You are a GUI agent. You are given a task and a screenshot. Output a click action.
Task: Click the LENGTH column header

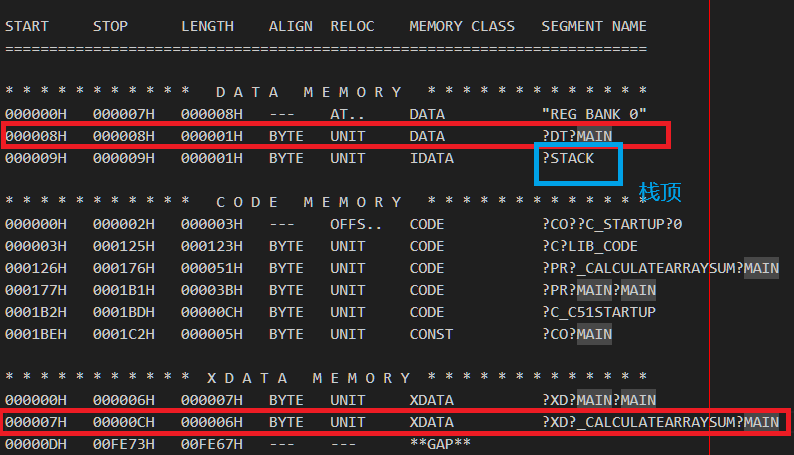(x=207, y=26)
